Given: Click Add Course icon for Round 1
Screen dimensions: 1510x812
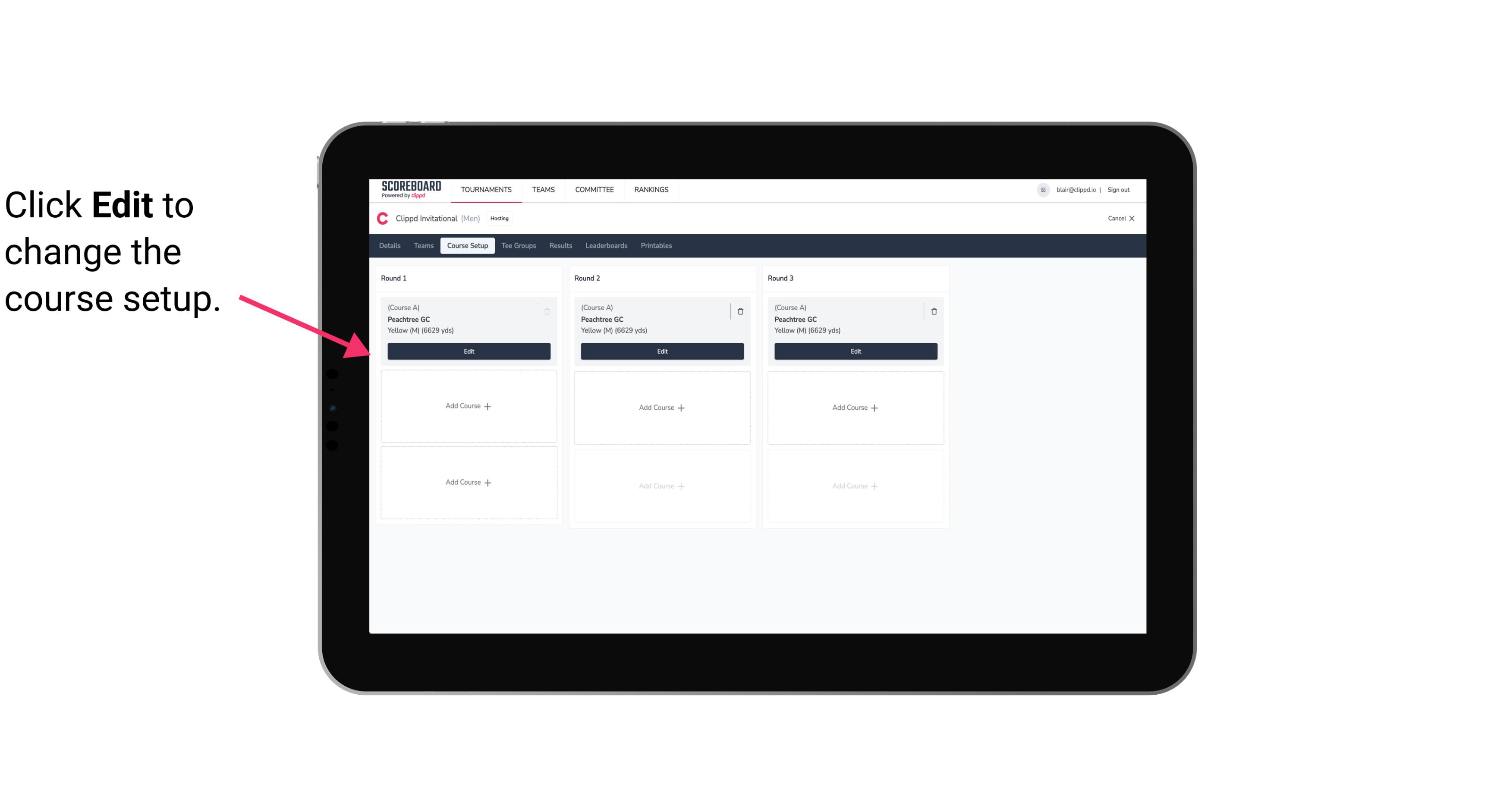Looking at the screenshot, I should [x=468, y=406].
